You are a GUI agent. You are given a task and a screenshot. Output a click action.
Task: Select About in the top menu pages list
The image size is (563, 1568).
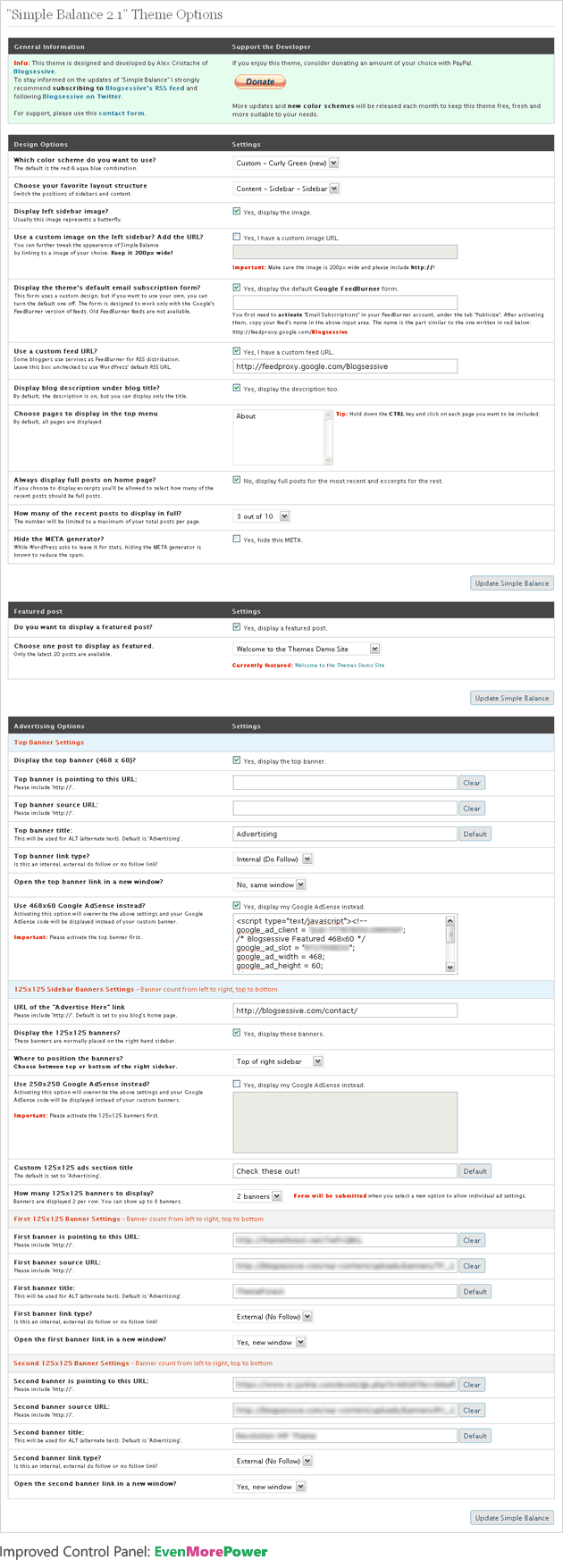pyautogui.click(x=246, y=416)
